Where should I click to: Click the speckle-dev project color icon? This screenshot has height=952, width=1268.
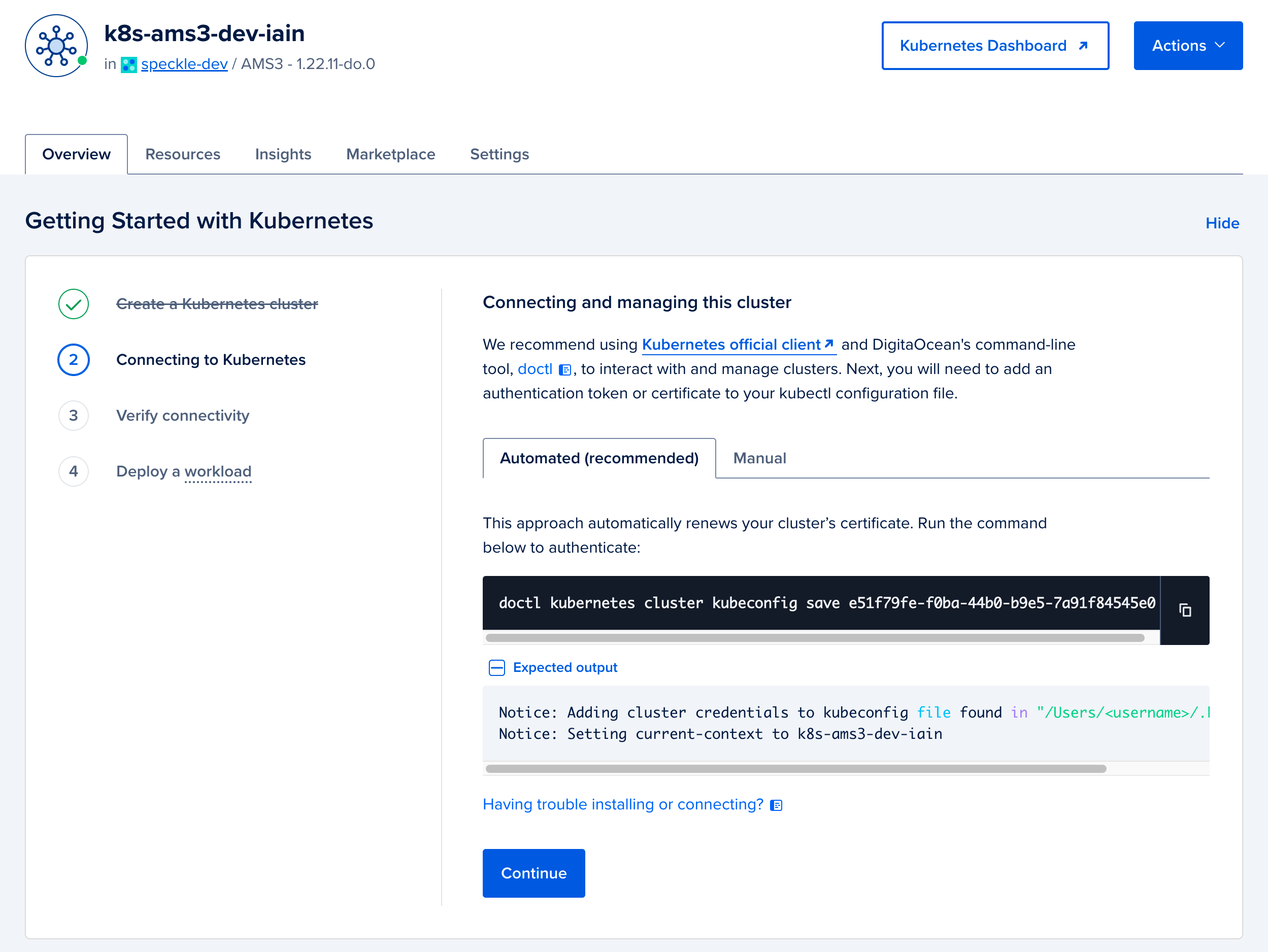(129, 65)
